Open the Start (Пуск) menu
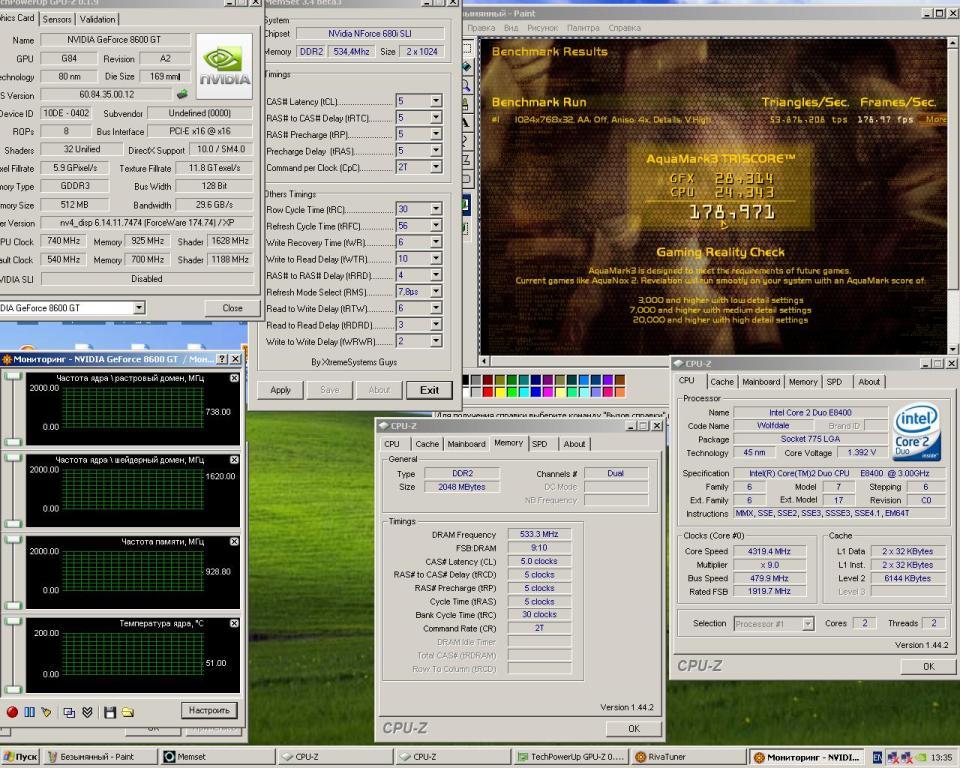Viewport: 960px width, 768px height. tap(20, 757)
